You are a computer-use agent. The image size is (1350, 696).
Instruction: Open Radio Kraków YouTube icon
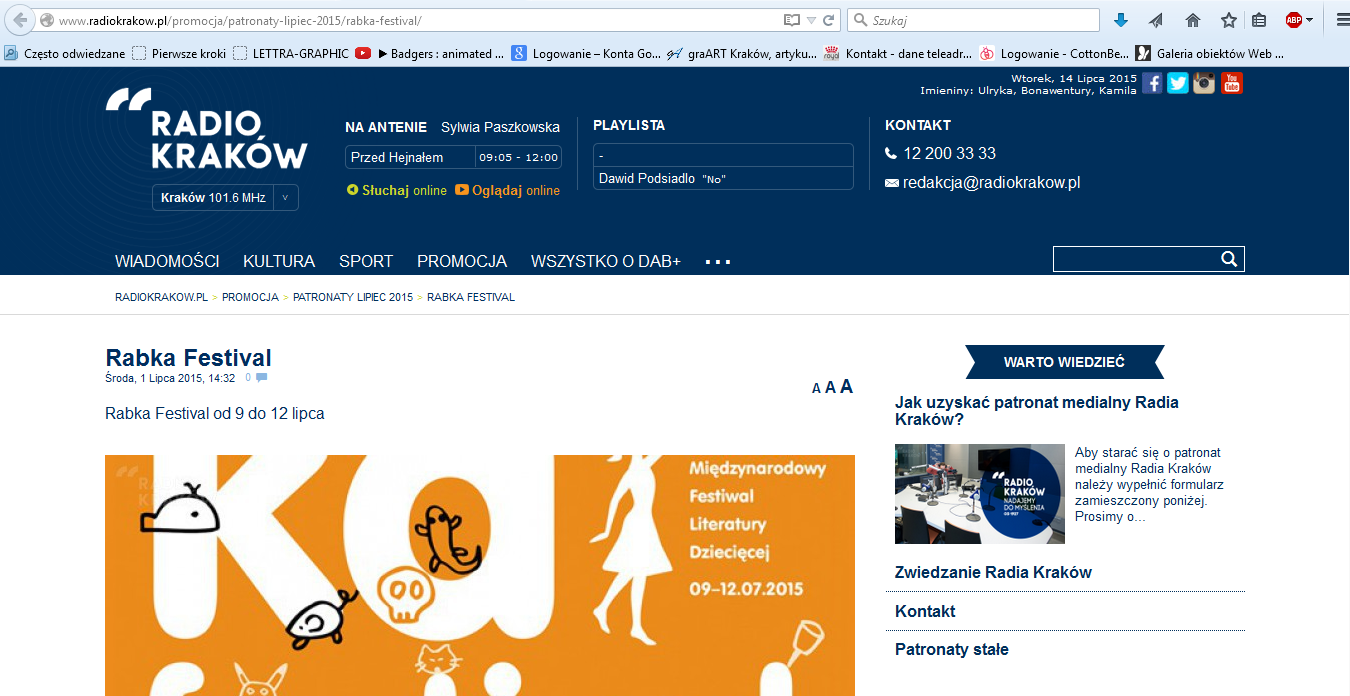click(x=1232, y=83)
